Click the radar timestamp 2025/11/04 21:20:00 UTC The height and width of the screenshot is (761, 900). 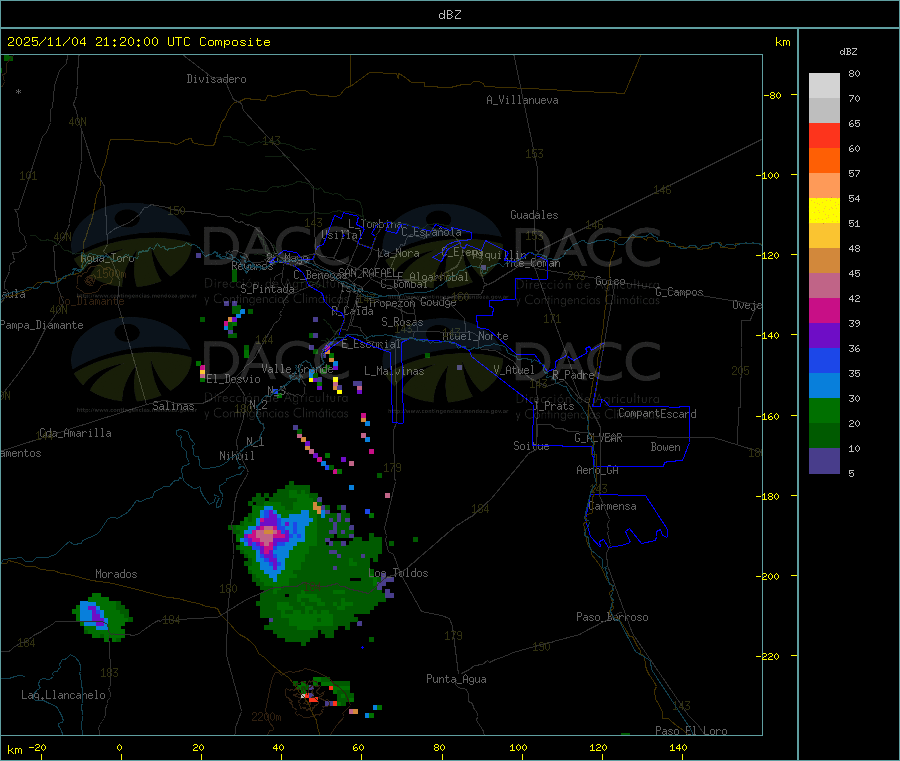99,42
